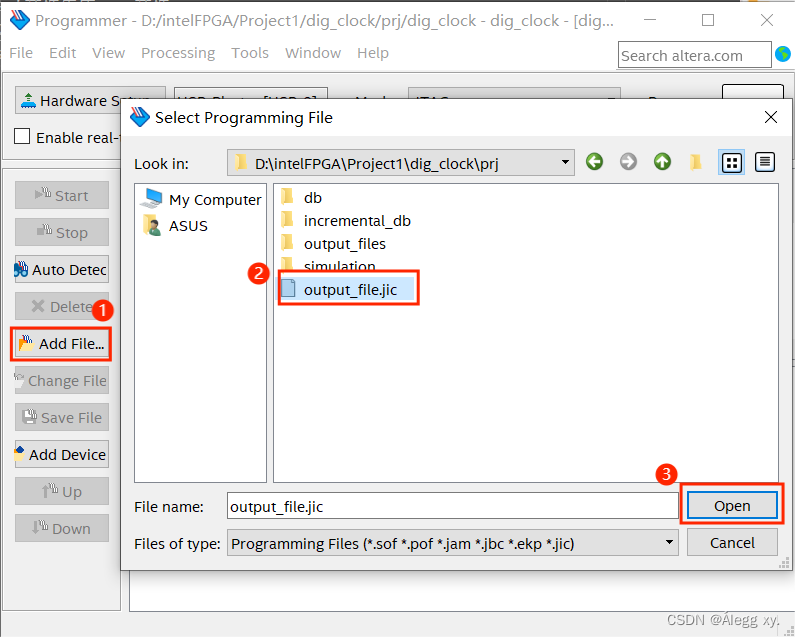Open the Files of type dropdown

(x=452, y=543)
